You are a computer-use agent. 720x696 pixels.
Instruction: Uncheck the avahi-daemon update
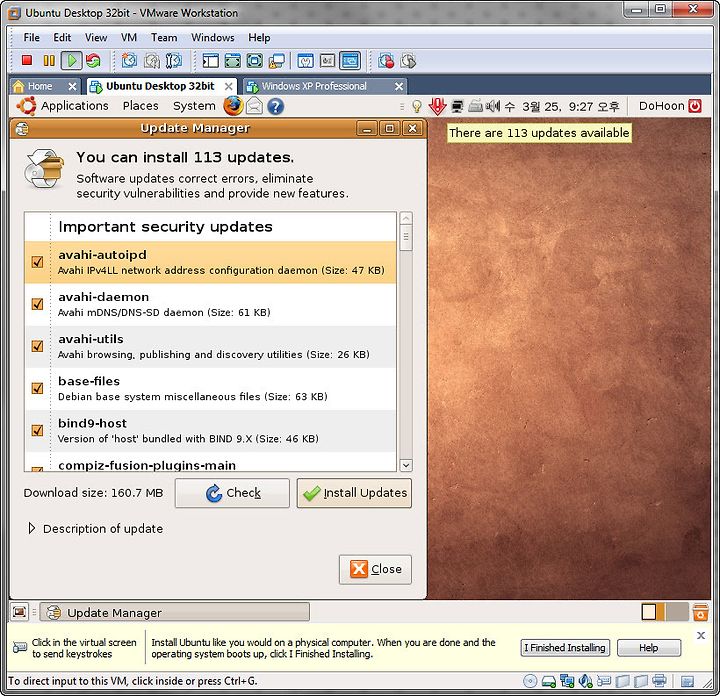click(x=37, y=304)
